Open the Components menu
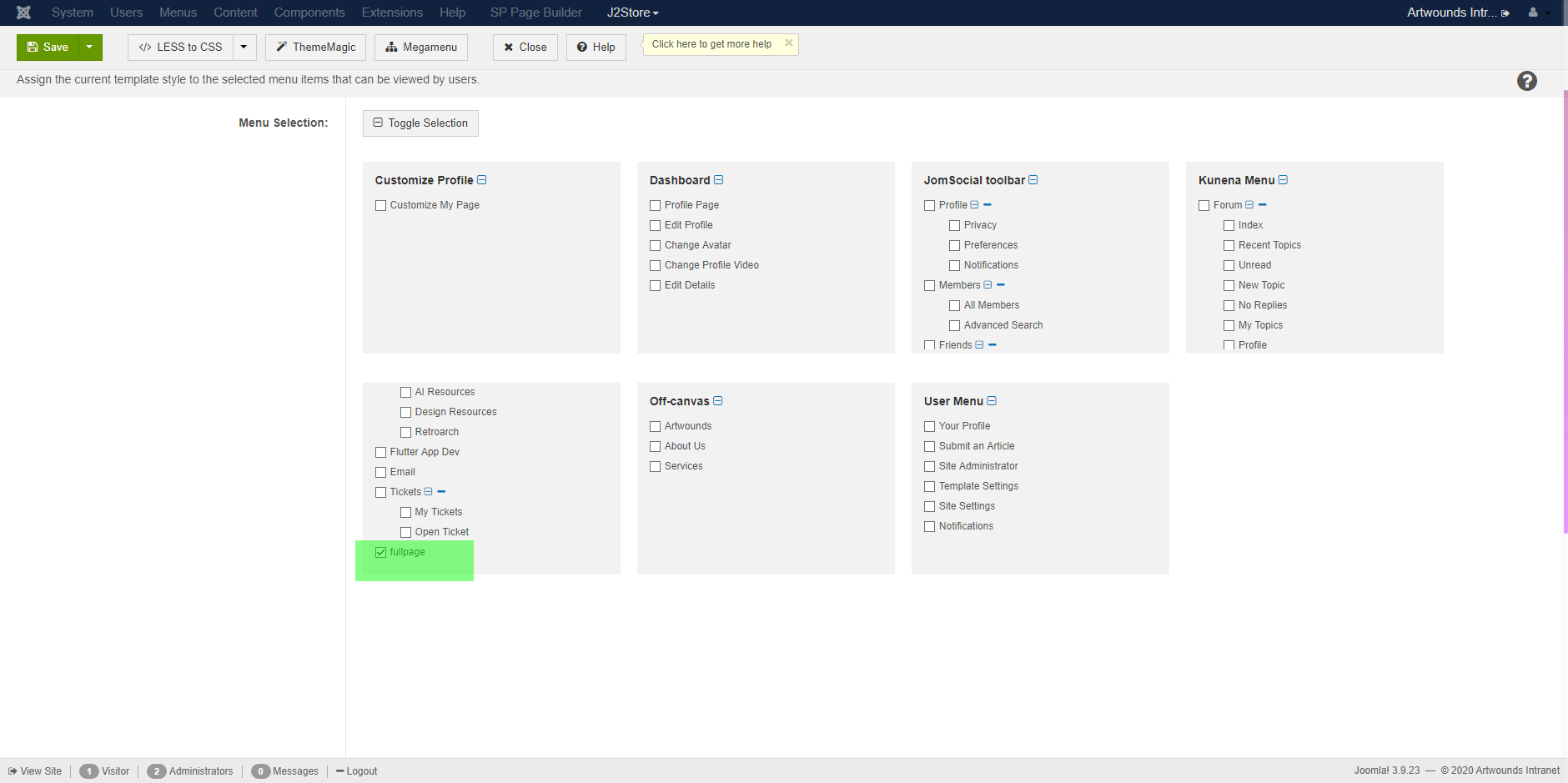 (x=309, y=13)
